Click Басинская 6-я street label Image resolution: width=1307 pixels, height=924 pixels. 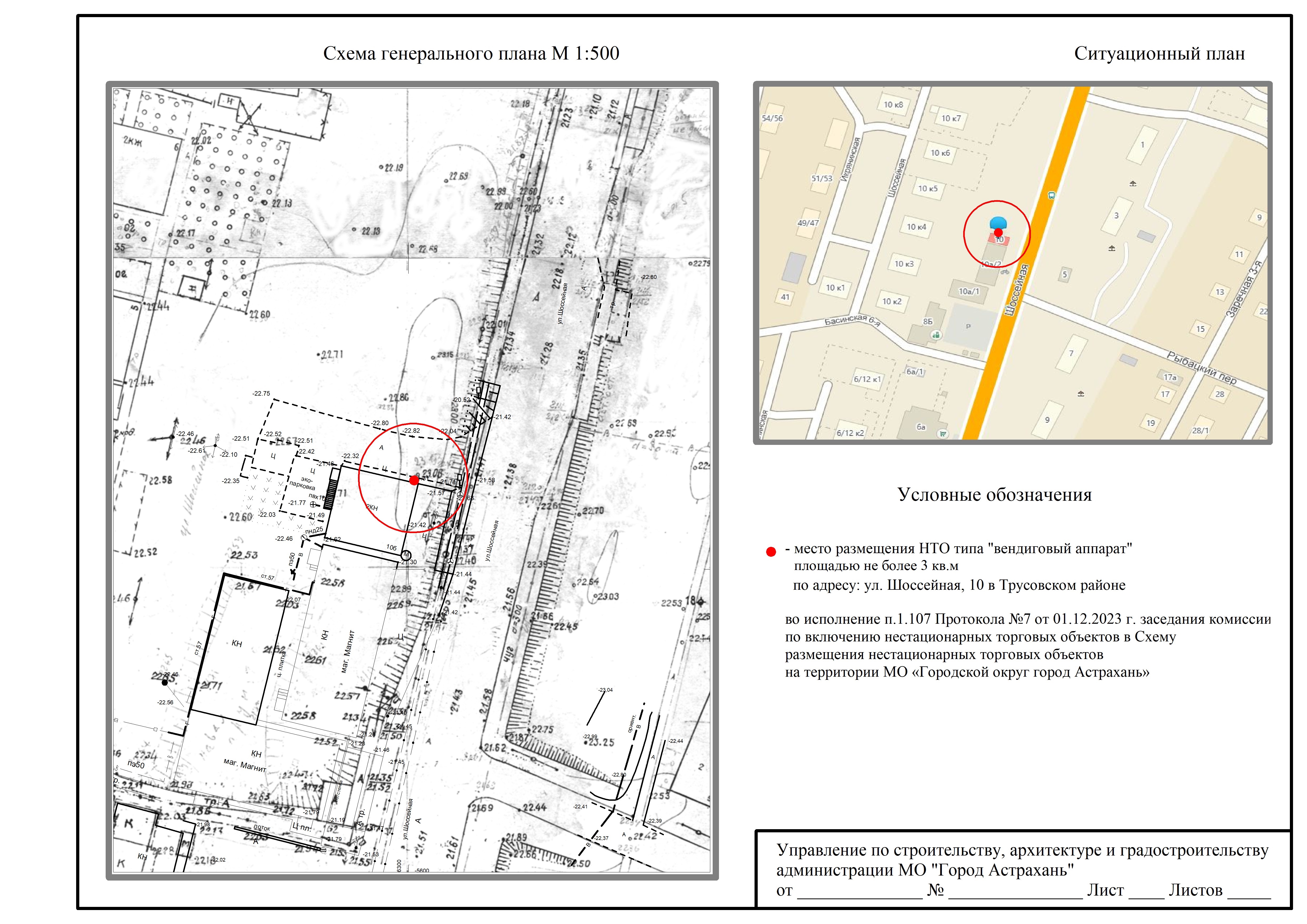point(852,320)
